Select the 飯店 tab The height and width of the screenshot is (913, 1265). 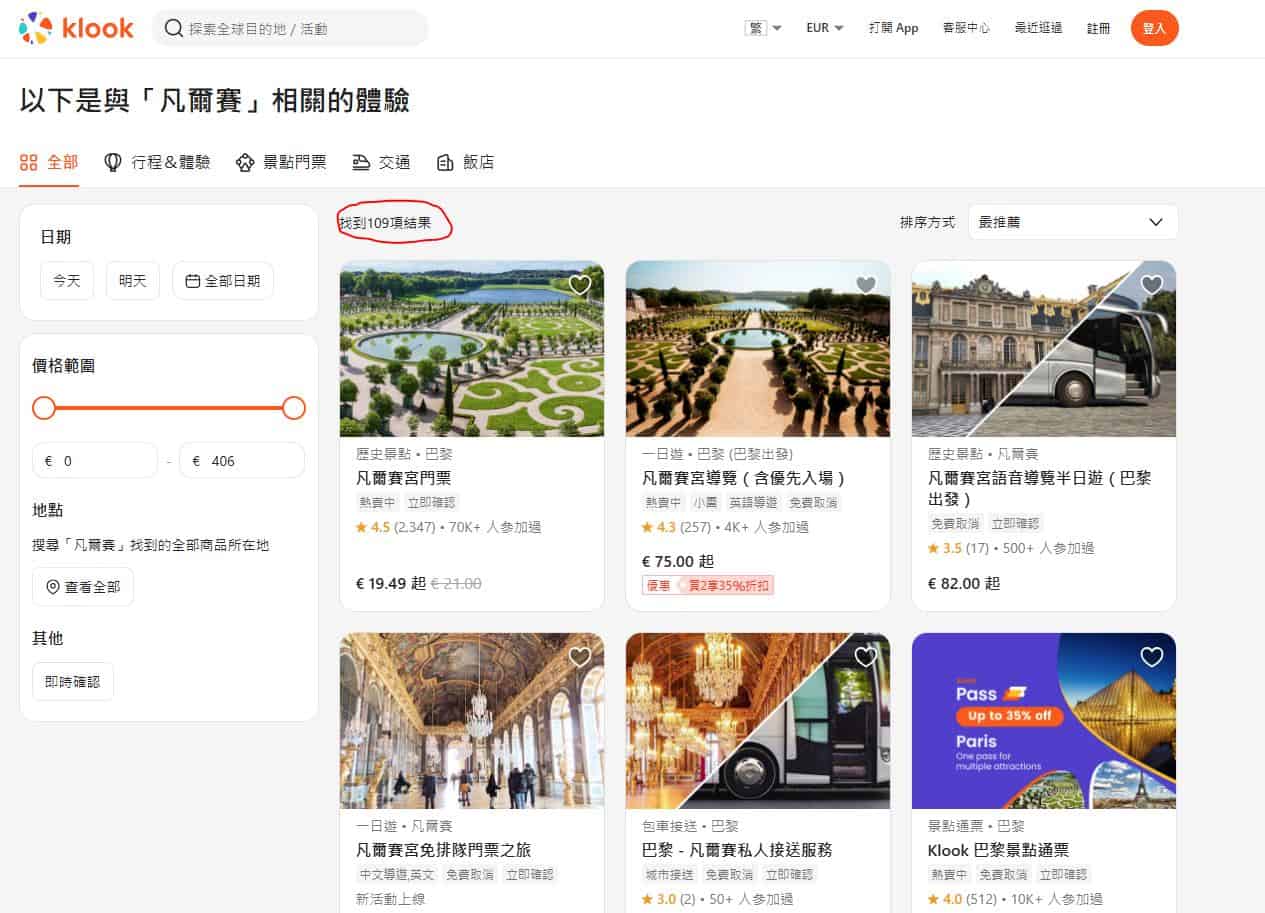(465, 162)
